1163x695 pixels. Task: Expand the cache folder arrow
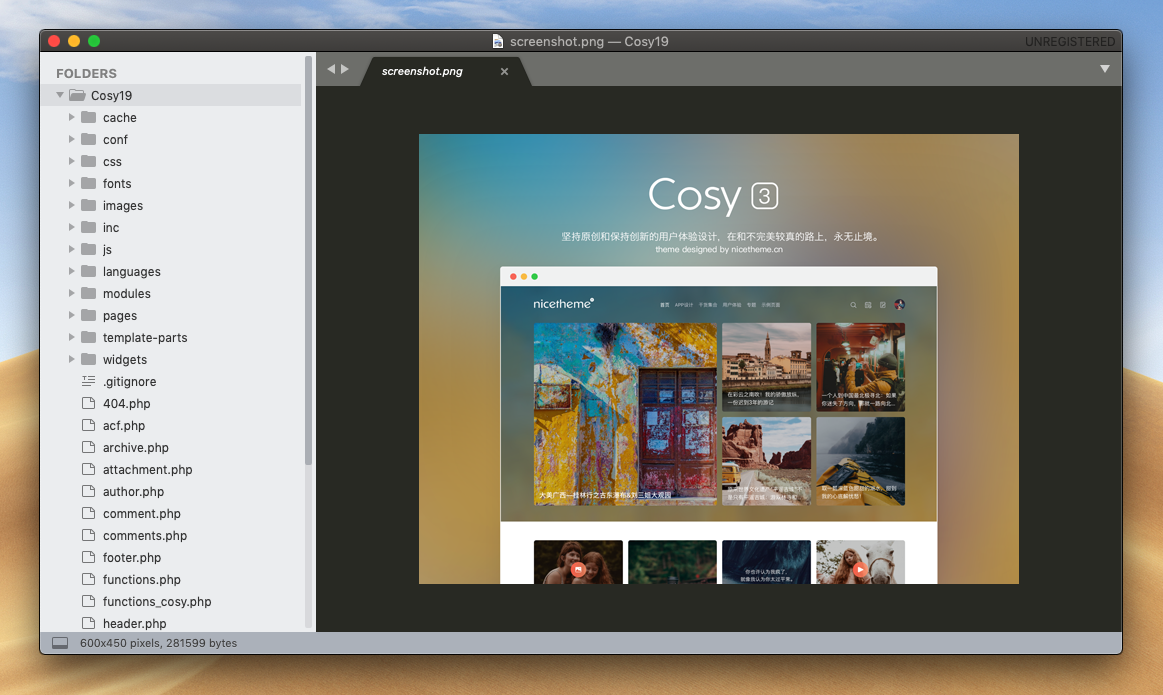coord(72,117)
